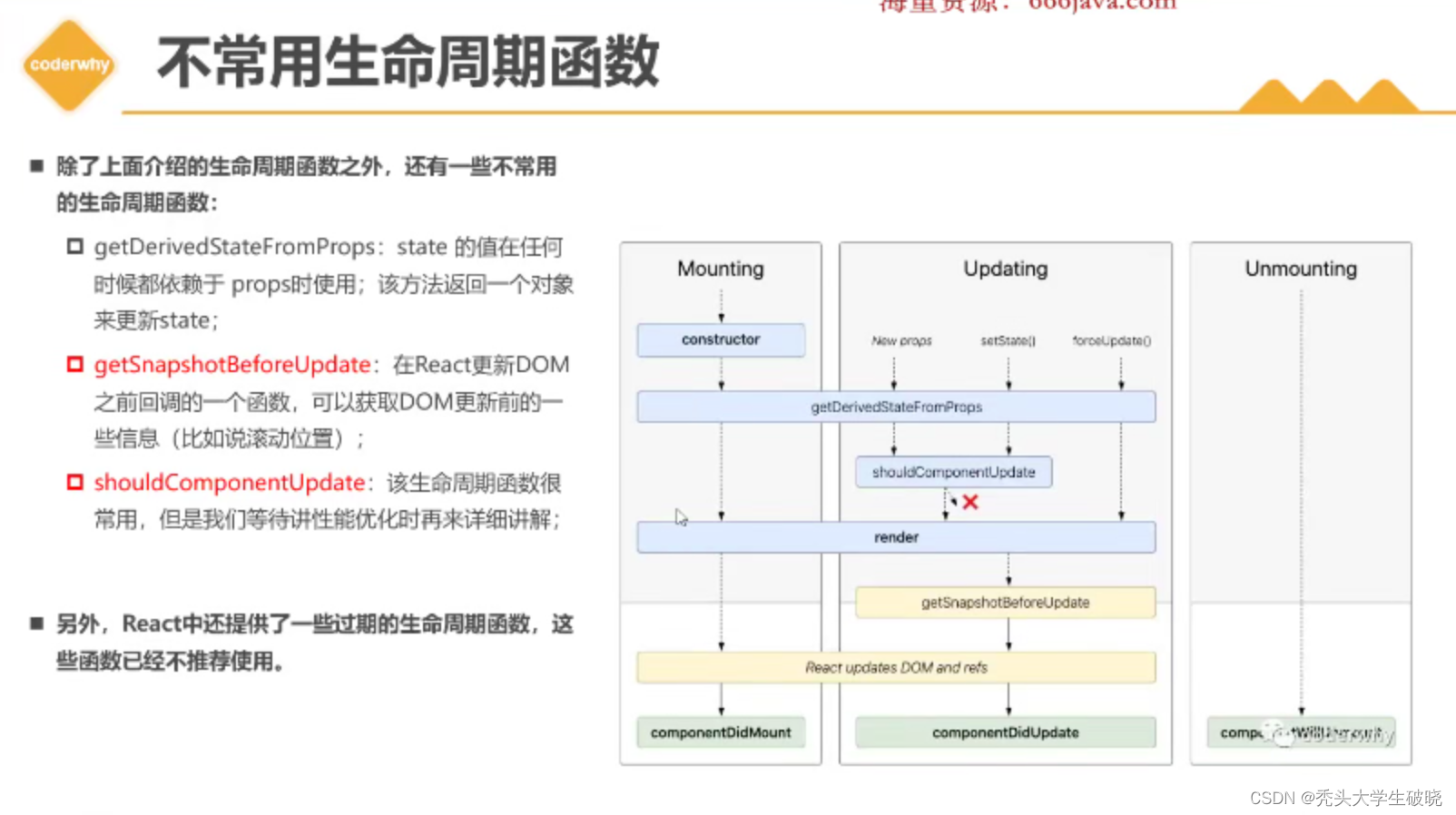Click the hollow square bullet before getDerivedStateFromProps
Image resolution: width=1456 pixels, height=815 pixels.
tap(75, 246)
